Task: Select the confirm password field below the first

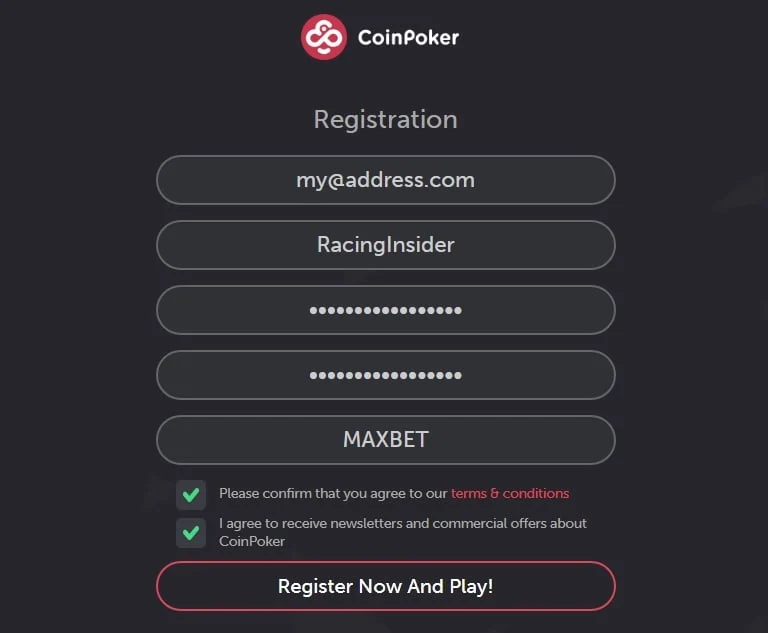Action: [385, 375]
